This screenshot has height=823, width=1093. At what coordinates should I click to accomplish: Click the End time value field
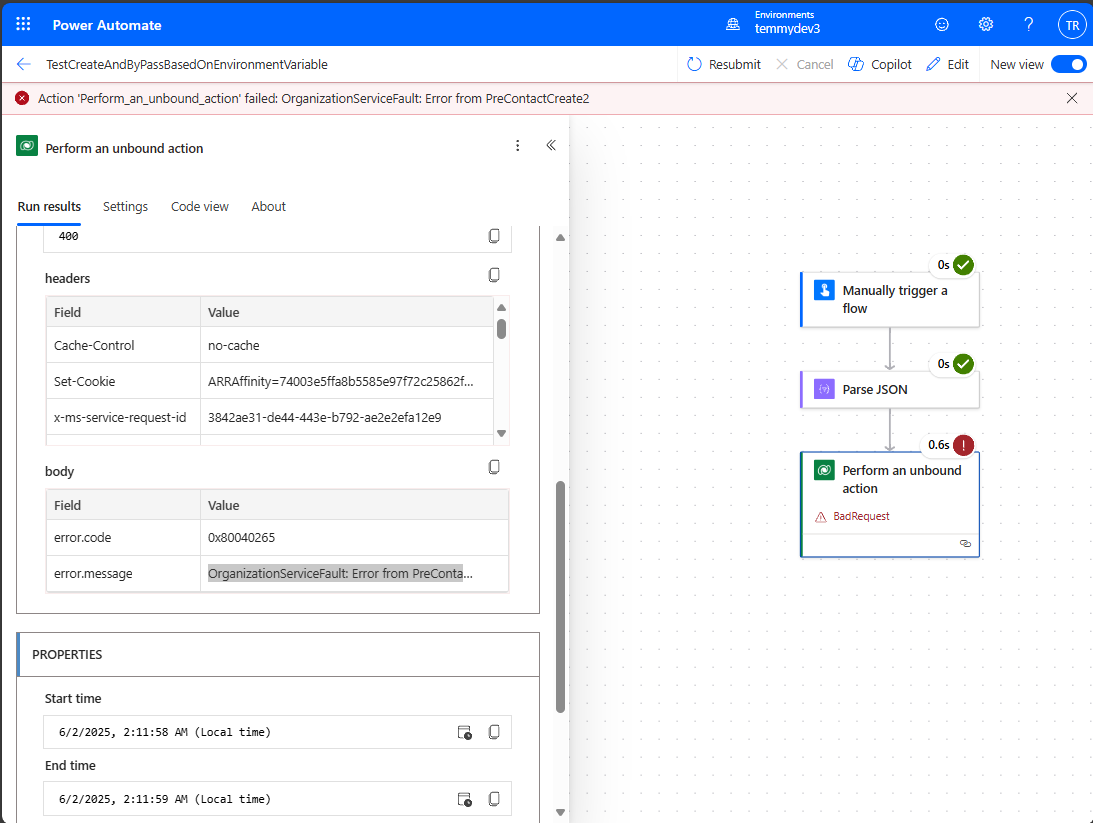[x=277, y=799]
